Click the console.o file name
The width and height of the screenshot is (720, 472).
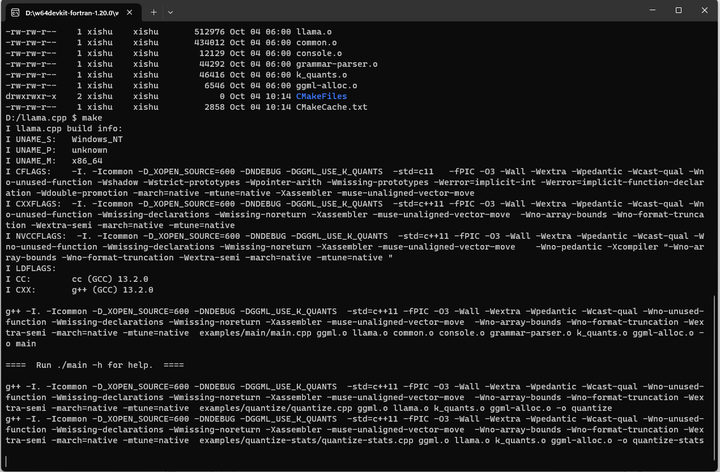point(319,53)
